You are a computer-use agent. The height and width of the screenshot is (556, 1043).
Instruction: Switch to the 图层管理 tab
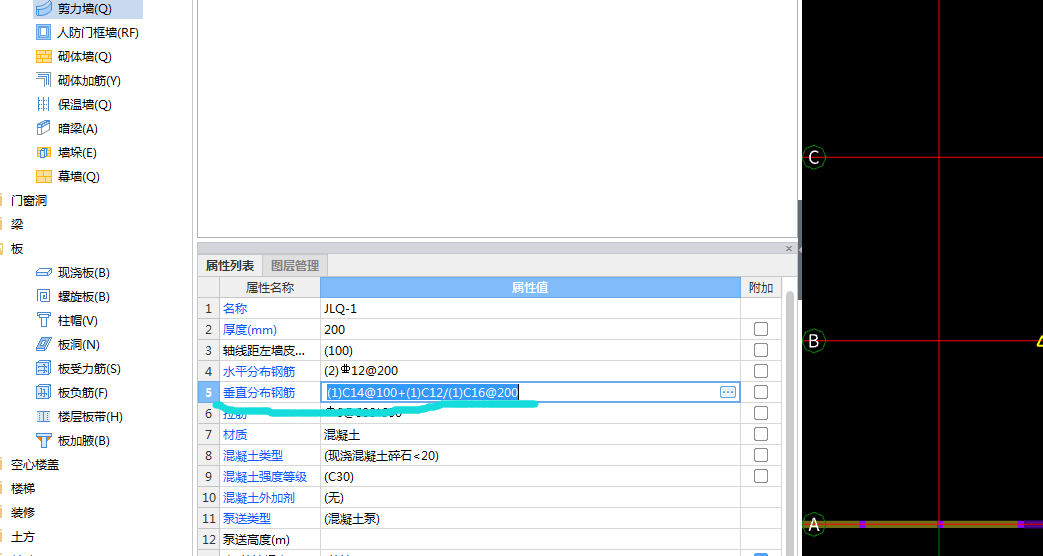[x=295, y=266]
